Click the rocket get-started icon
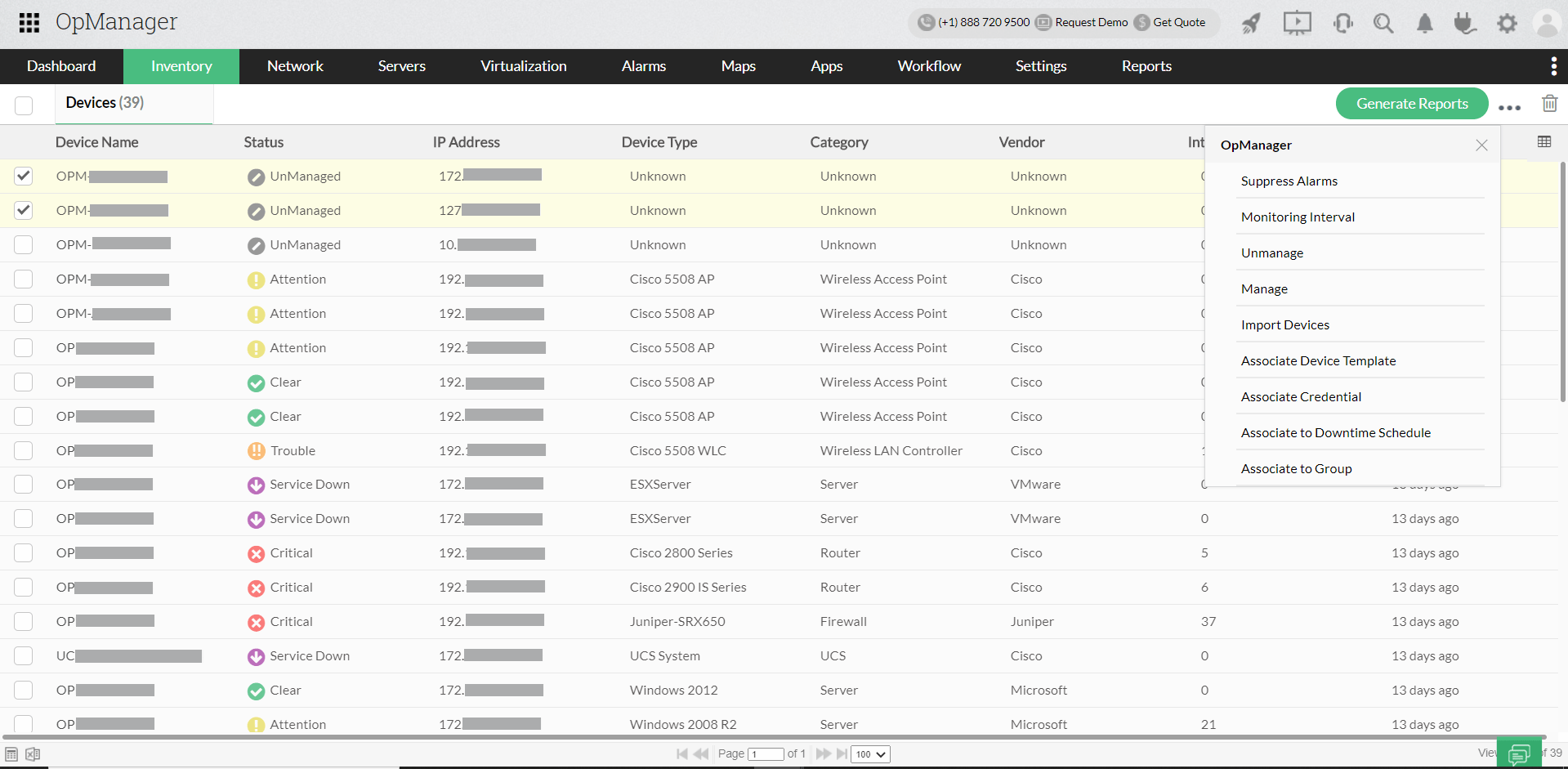 coord(1251,23)
